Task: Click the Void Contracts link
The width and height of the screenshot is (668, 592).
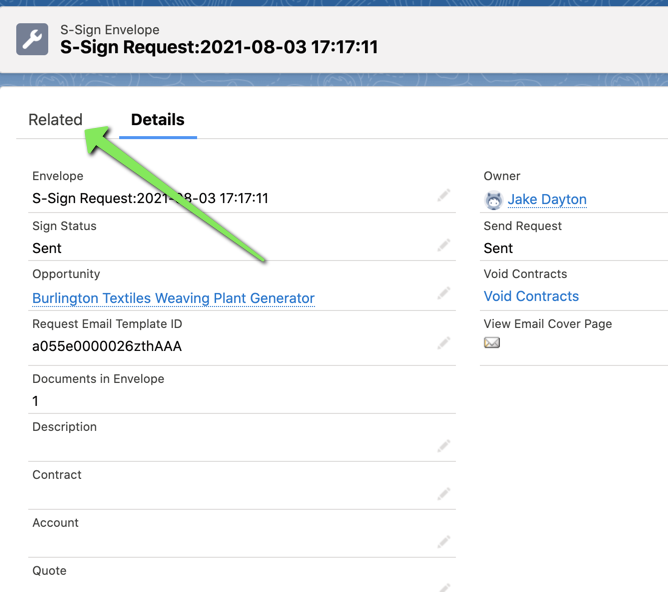Action: pos(531,296)
